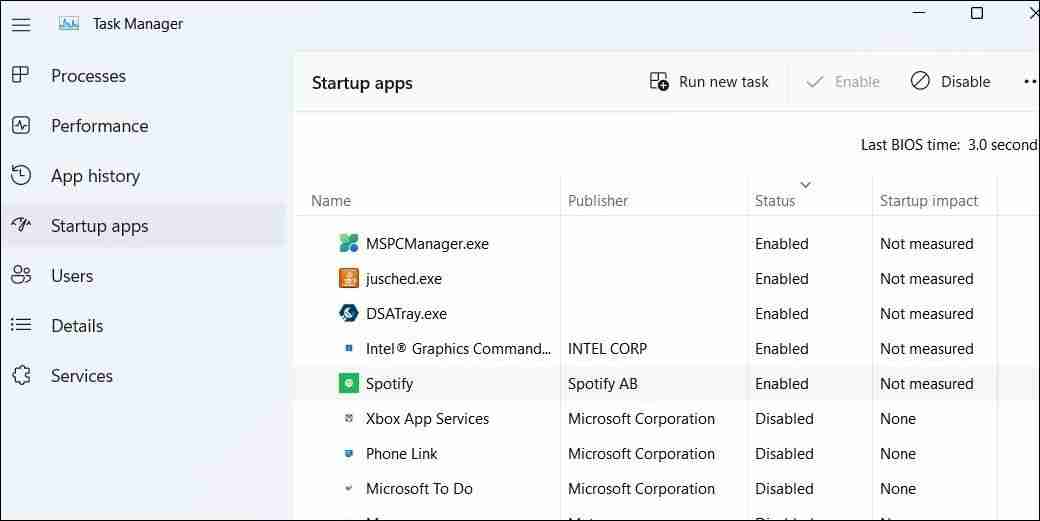Click the Startup apps page heading
1040x521 pixels.
pos(362,84)
